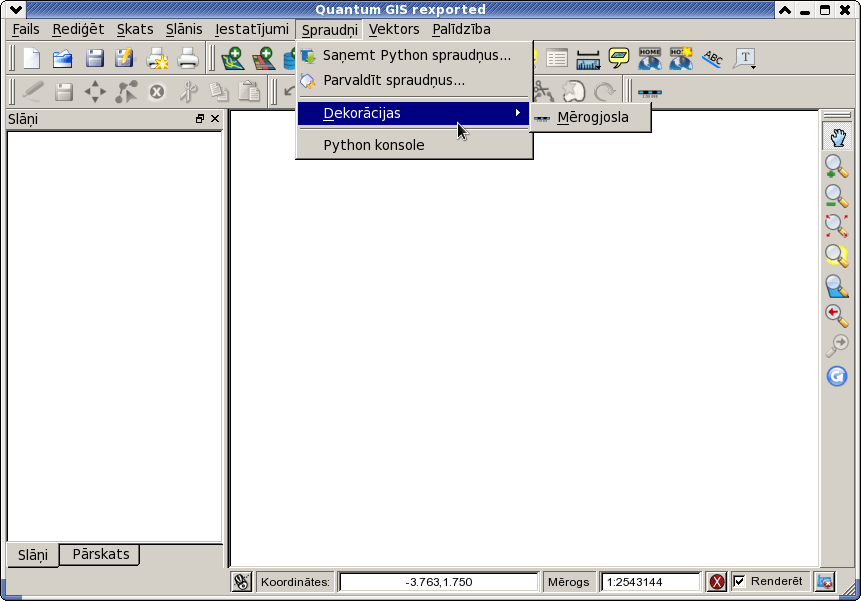Click Zoom to Selection yellow magnifier
This screenshot has width=861, height=601.
pyautogui.click(x=837, y=256)
